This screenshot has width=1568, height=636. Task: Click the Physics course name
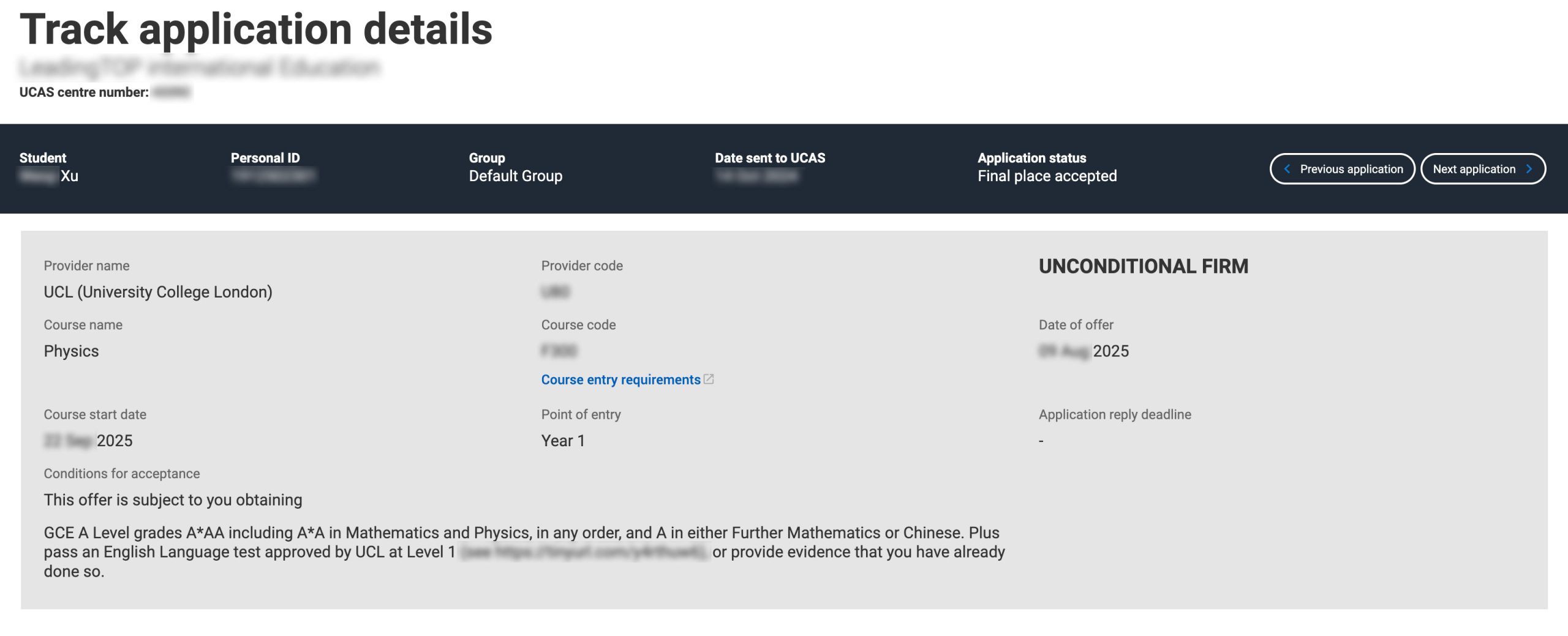pos(71,351)
